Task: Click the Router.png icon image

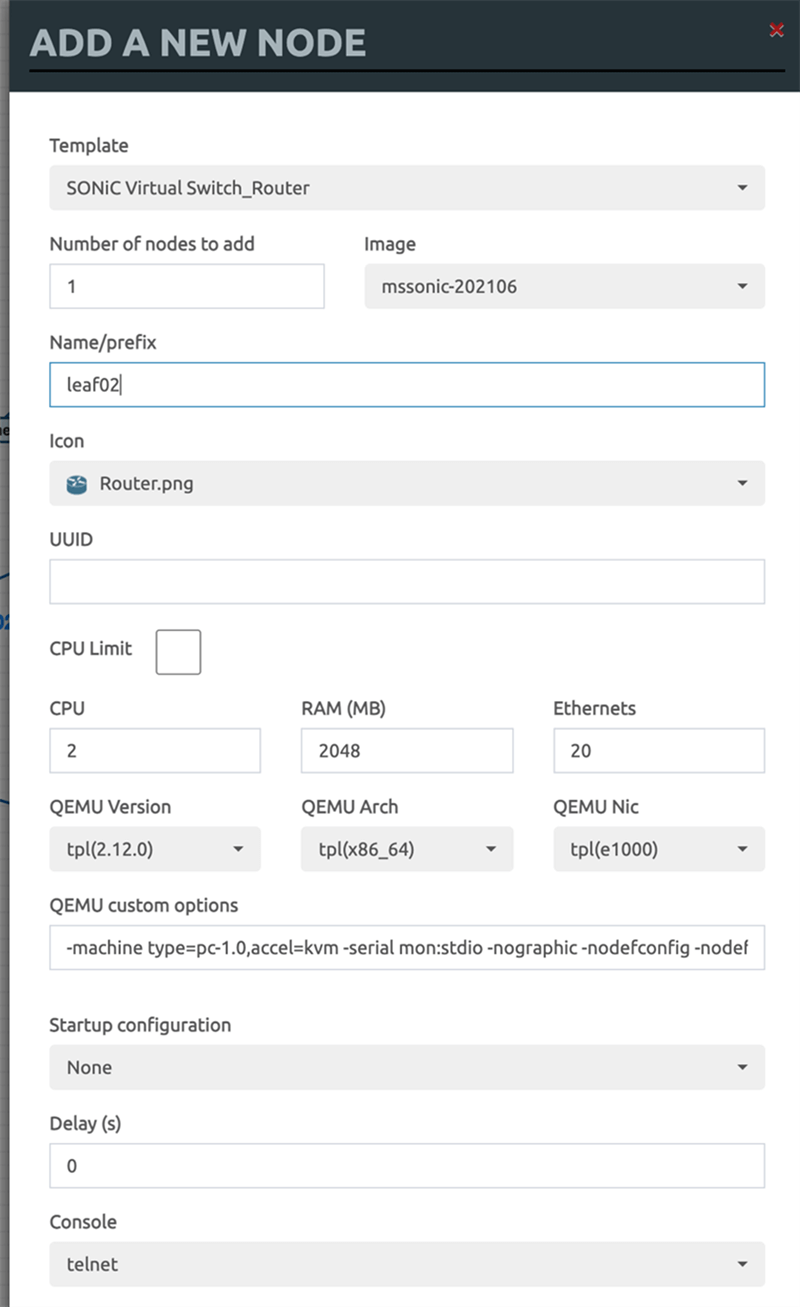Action: click(77, 484)
